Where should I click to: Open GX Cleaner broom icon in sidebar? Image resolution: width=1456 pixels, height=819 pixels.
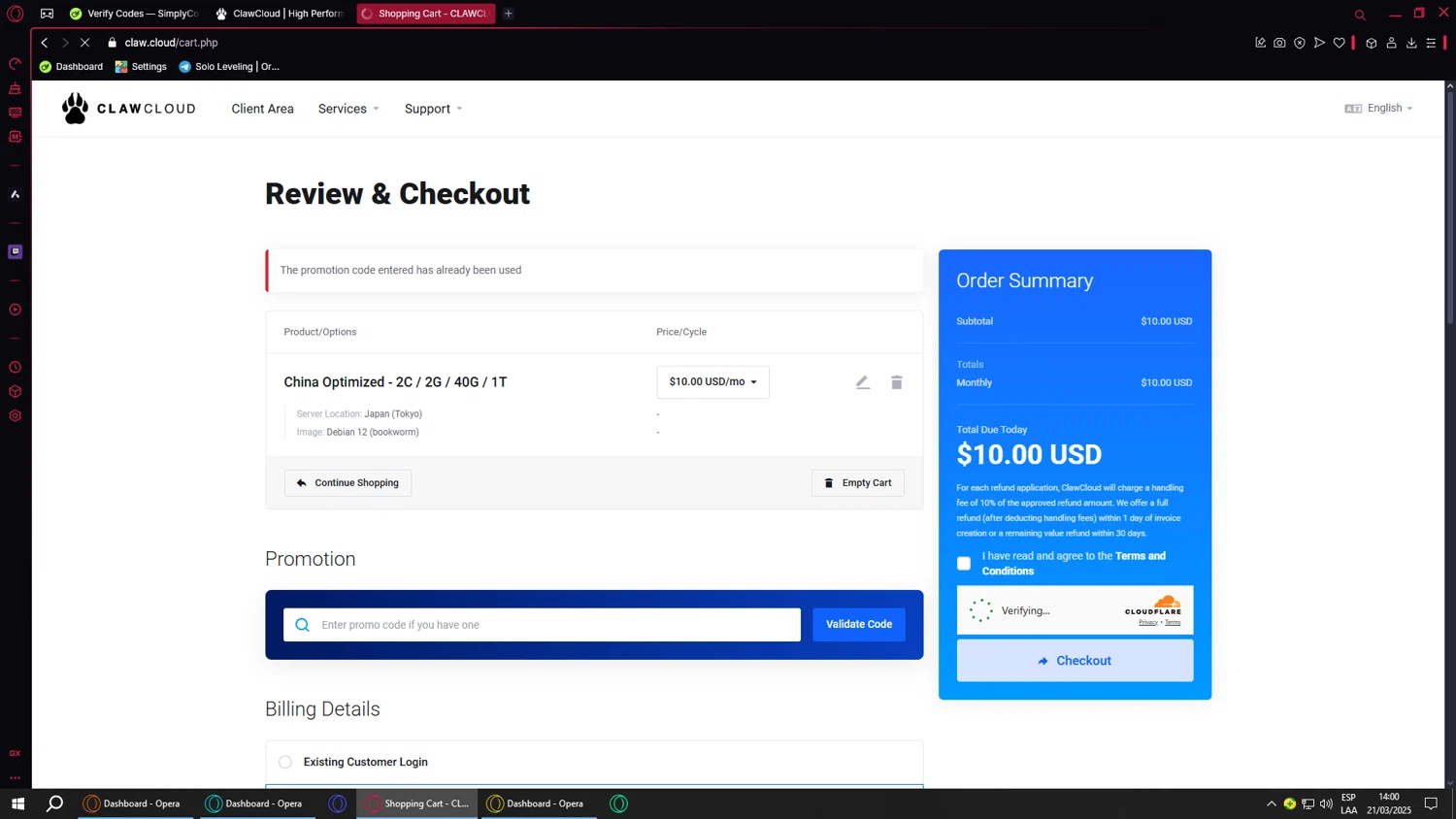[15, 88]
